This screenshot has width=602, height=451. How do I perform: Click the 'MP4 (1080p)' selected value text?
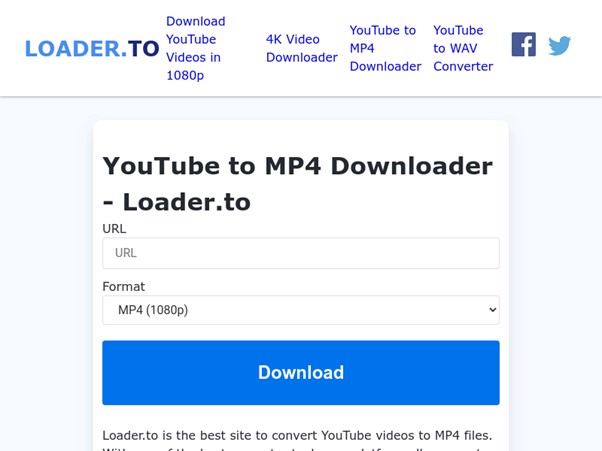[153, 310]
